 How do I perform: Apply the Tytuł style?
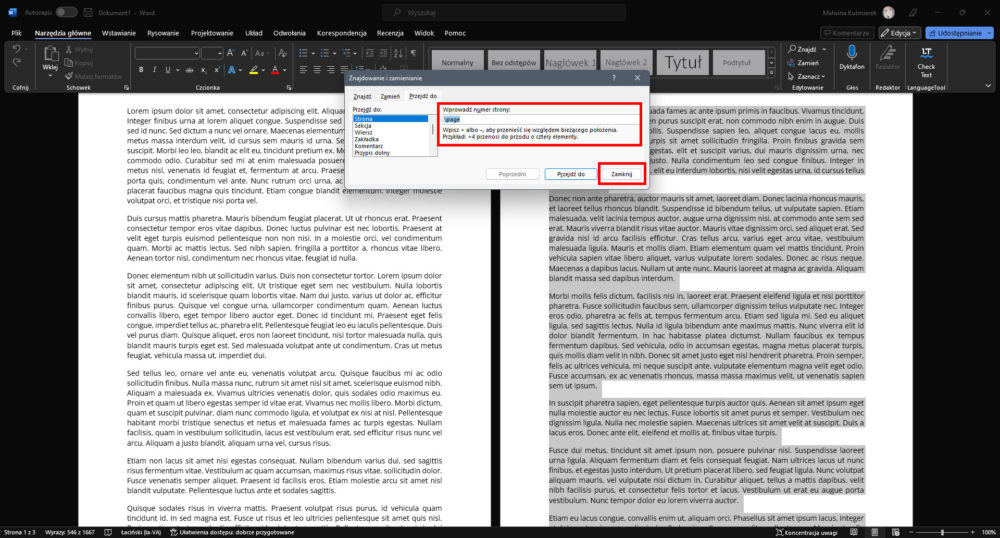(682, 62)
